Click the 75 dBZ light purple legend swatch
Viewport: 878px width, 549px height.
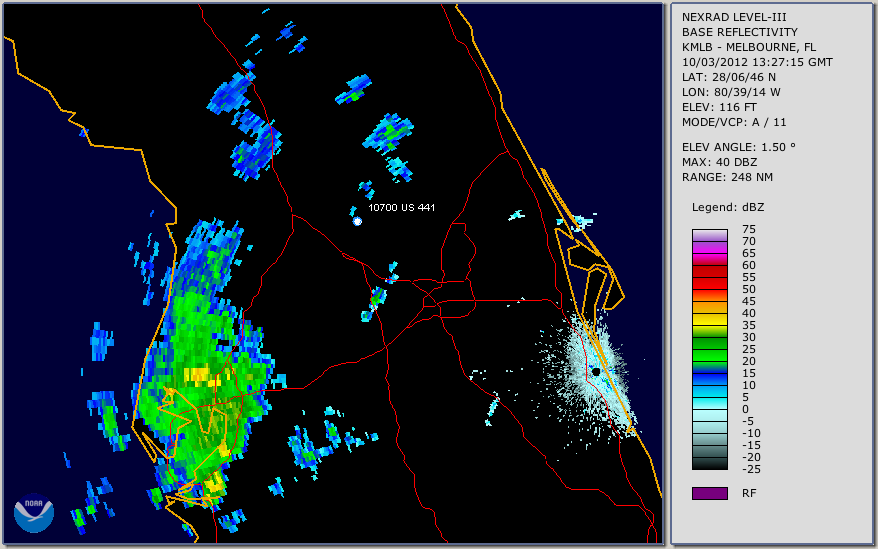[x=709, y=235]
